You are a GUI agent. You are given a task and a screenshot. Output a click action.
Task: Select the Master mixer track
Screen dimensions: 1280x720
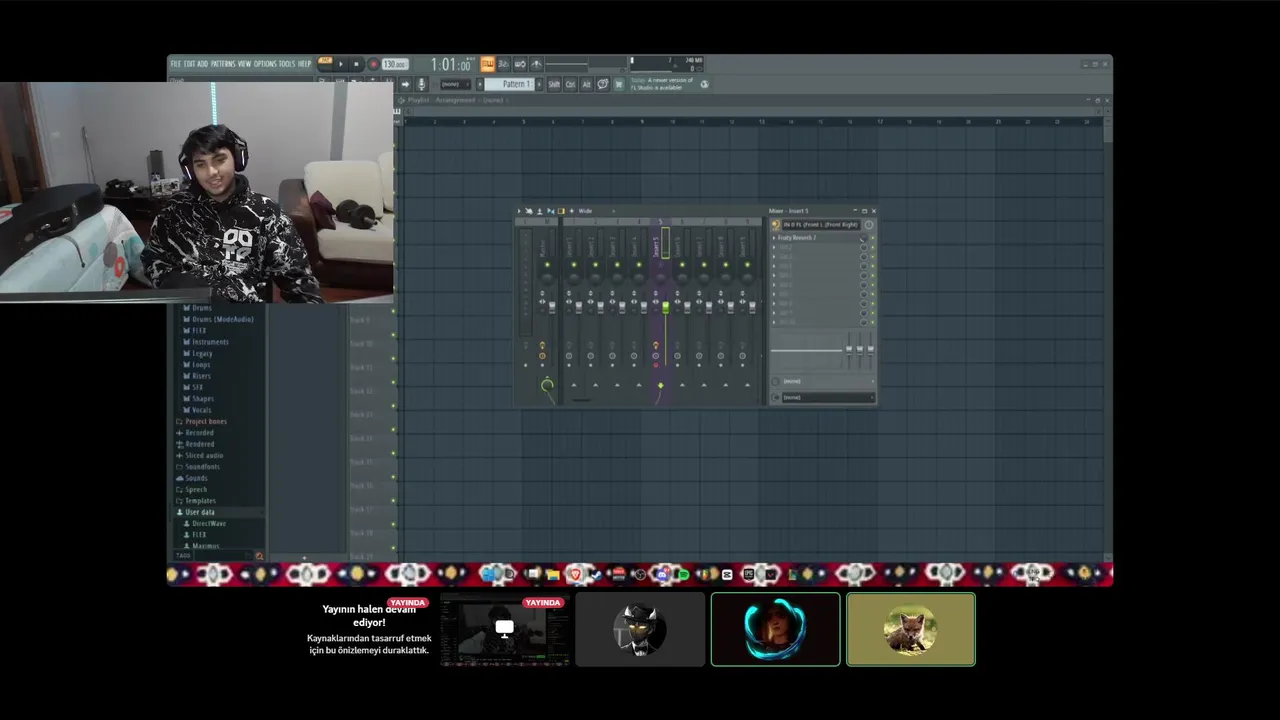click(x=543, y=247)
